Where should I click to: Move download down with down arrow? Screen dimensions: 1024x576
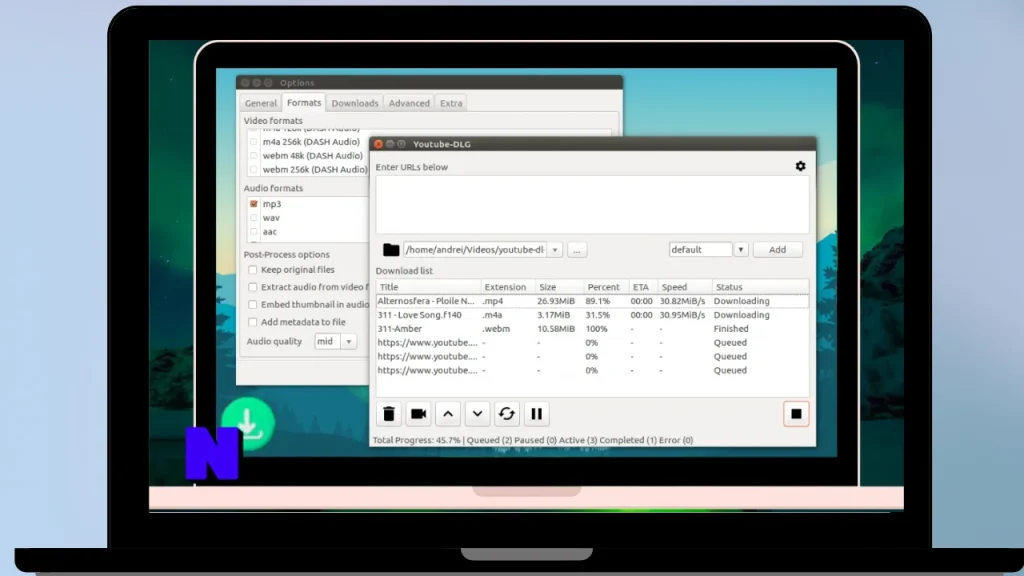(x=477, y=413)
